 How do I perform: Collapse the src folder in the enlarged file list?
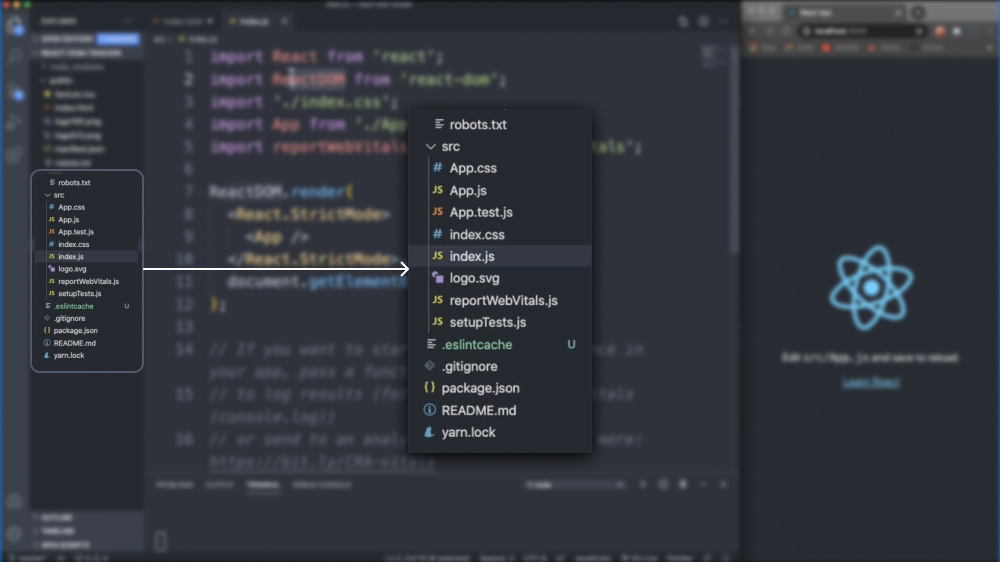tap(432, 147)
